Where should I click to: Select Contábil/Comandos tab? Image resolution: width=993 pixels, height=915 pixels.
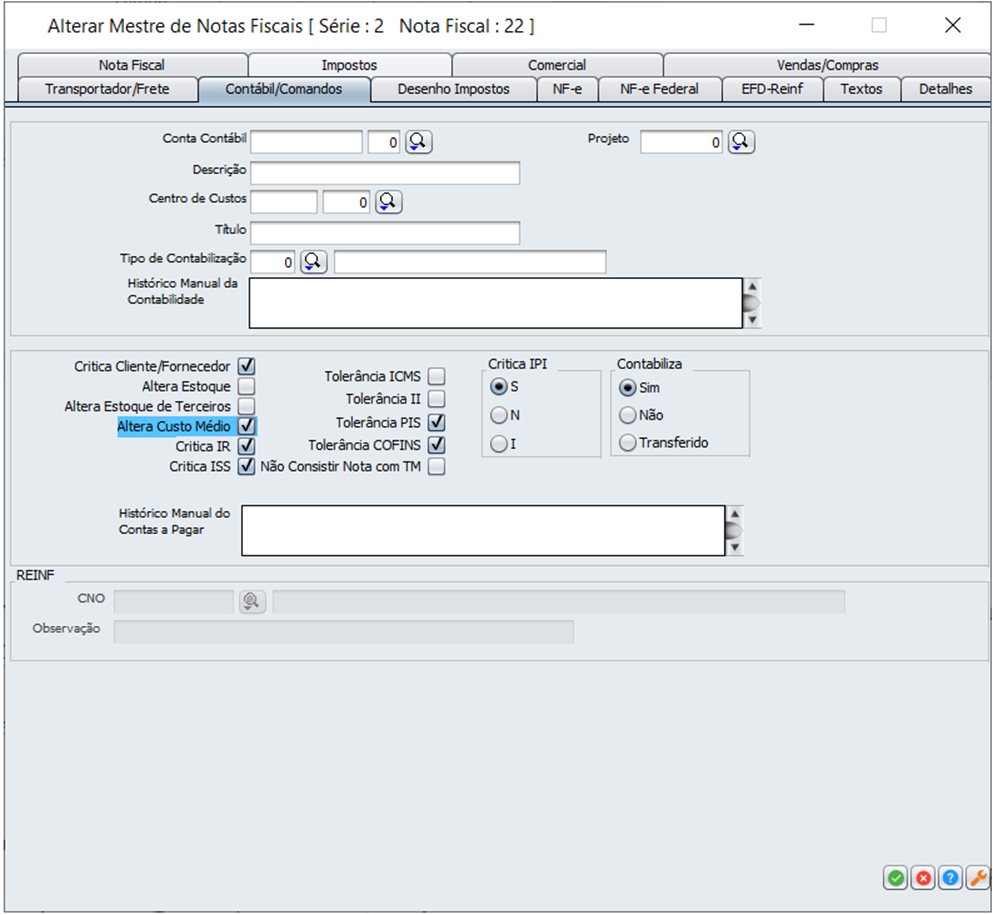tap(284, 89)
